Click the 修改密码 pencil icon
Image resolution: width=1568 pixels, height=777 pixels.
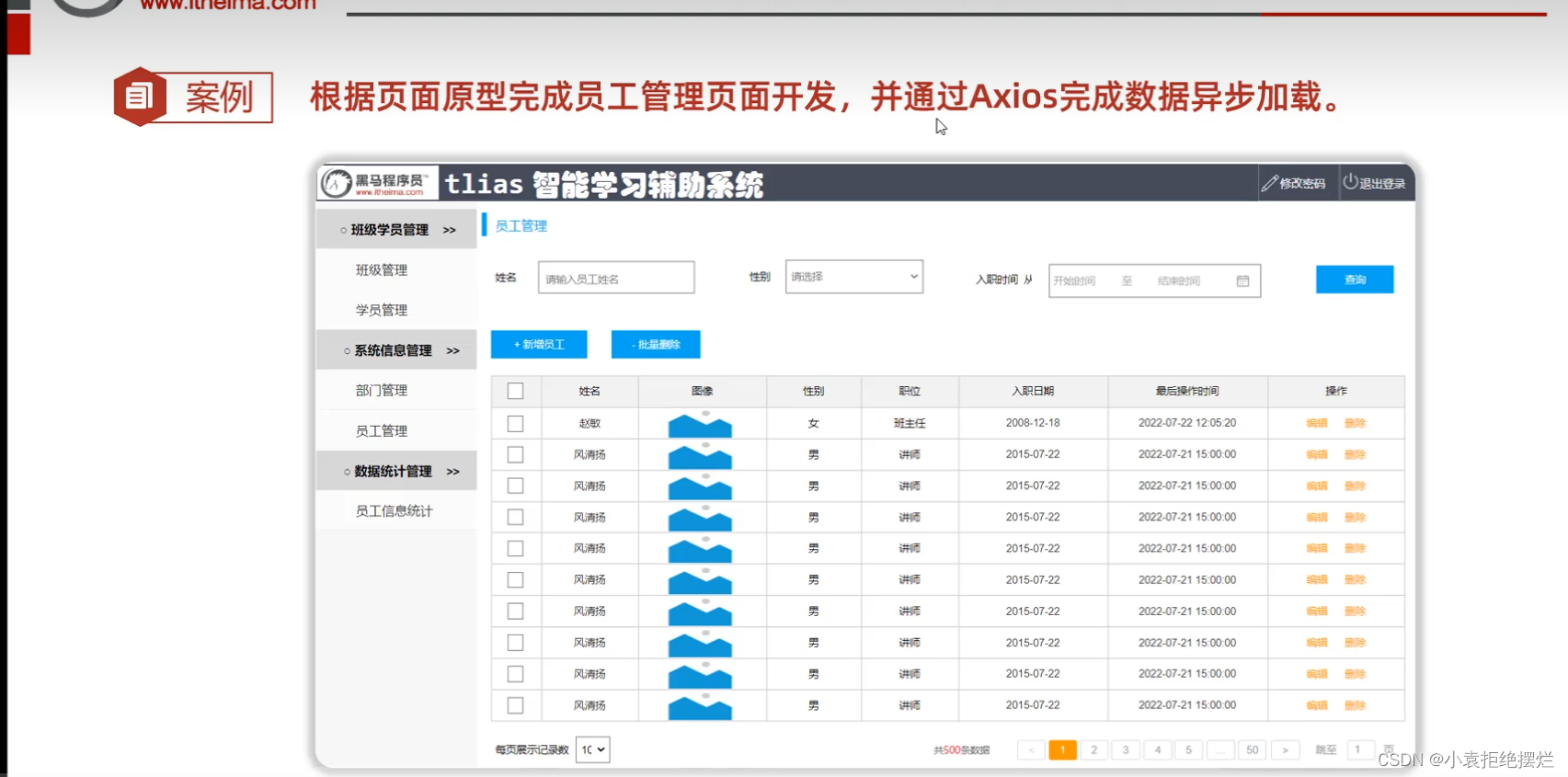[x=1270, y=184]
